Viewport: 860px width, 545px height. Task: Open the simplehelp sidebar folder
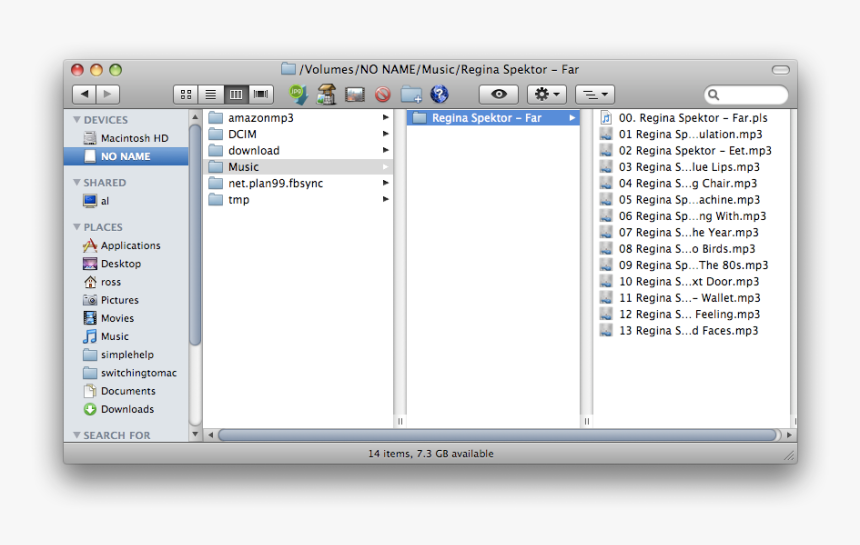point(126,355)
